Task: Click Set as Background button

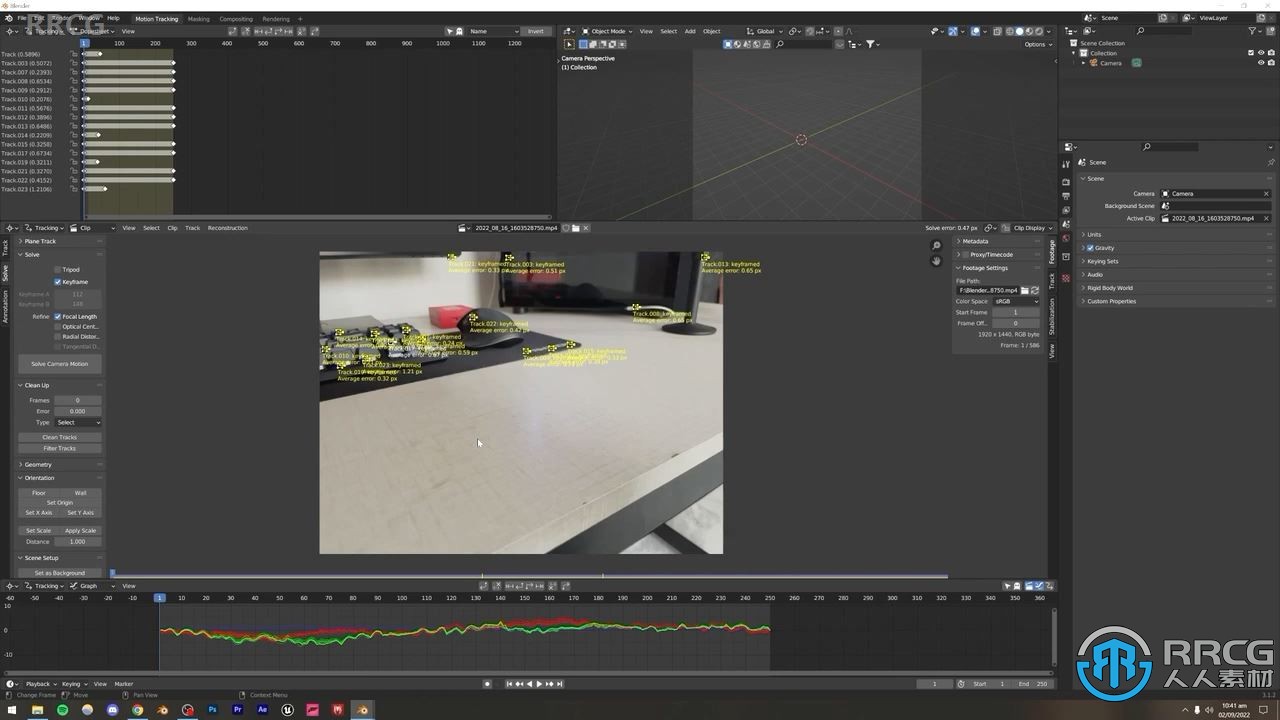Action: [59, 573]
